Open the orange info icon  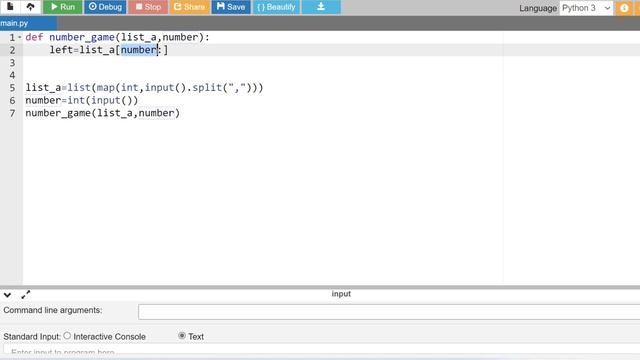624,8
